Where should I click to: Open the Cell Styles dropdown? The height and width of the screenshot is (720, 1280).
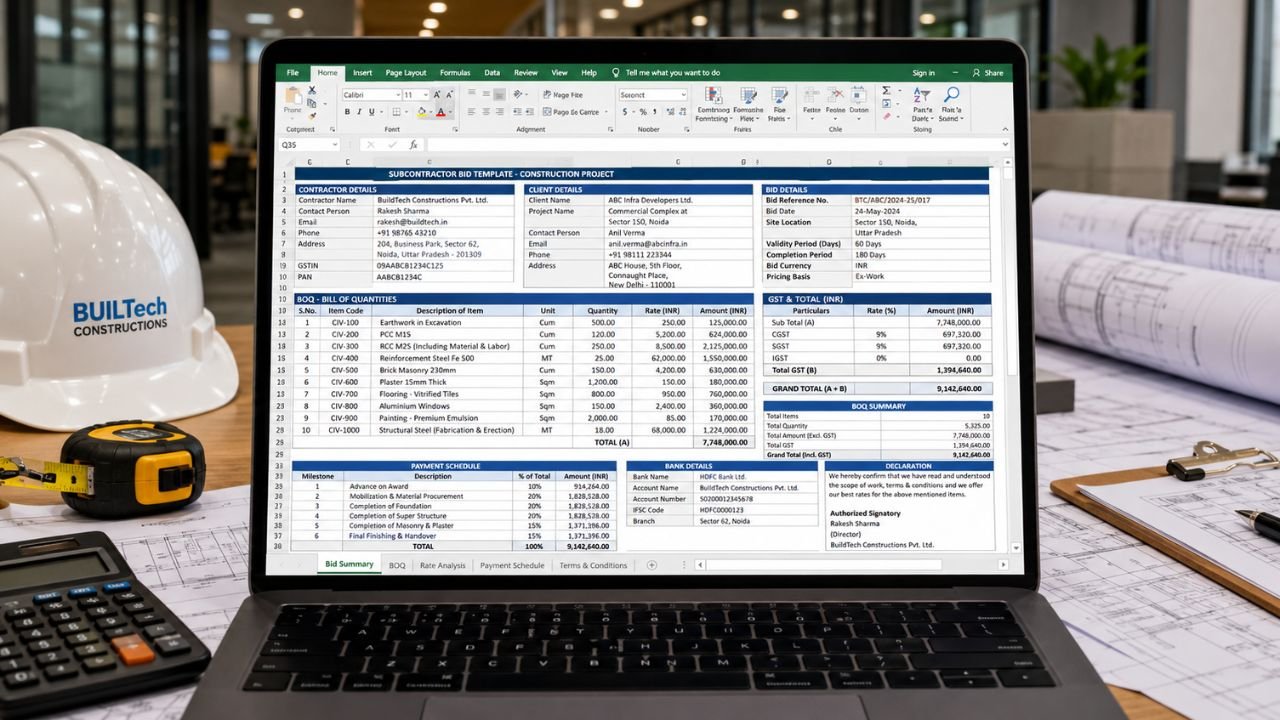click(x=779, y=104)
